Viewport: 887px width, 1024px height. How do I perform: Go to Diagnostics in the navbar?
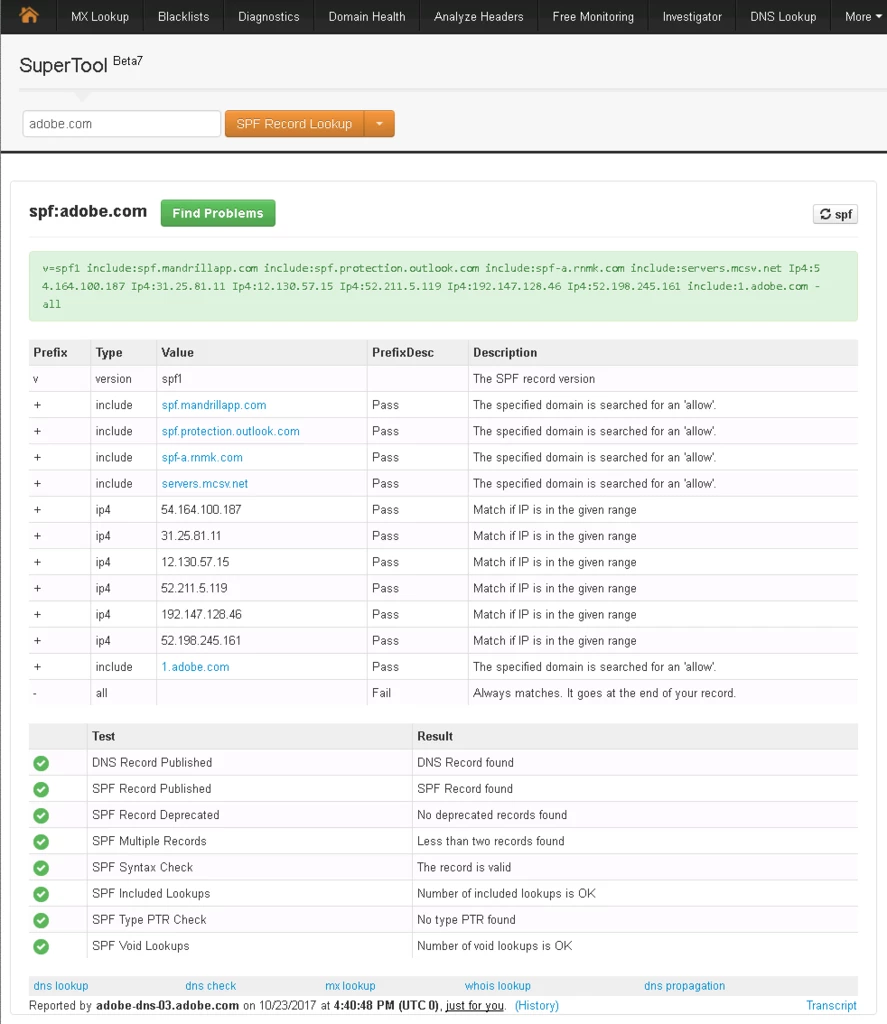(x=268, y=16)
